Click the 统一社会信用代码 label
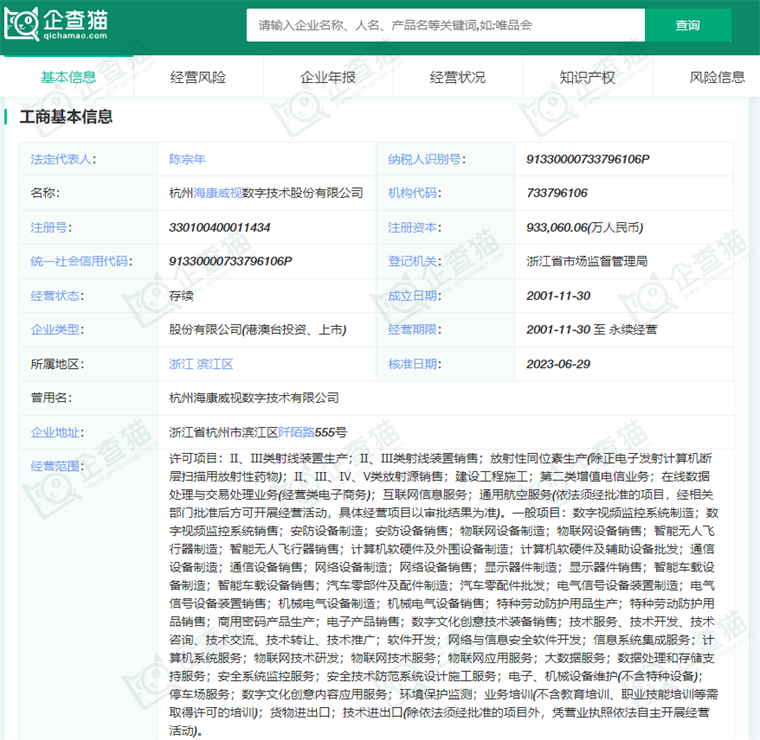 [x=79, y=262]
